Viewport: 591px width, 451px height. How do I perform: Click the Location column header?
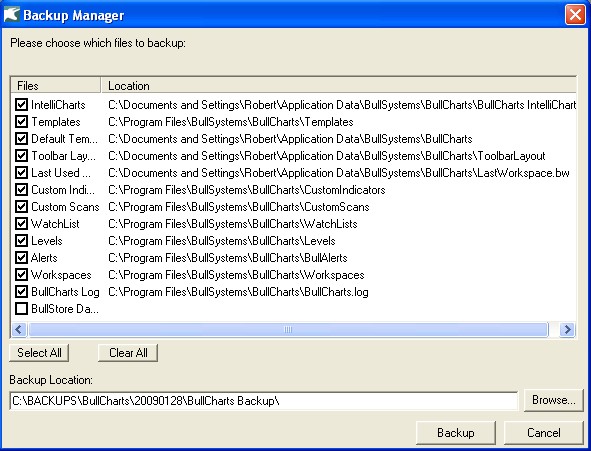[x=339, y=86]
